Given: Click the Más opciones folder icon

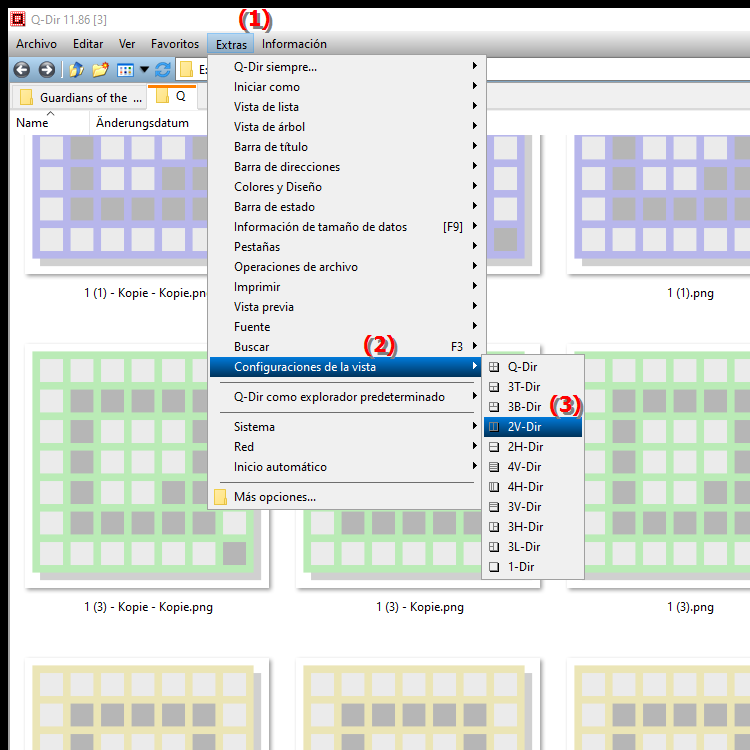Looking at the screenshot, I should click(x=221, y=497).
